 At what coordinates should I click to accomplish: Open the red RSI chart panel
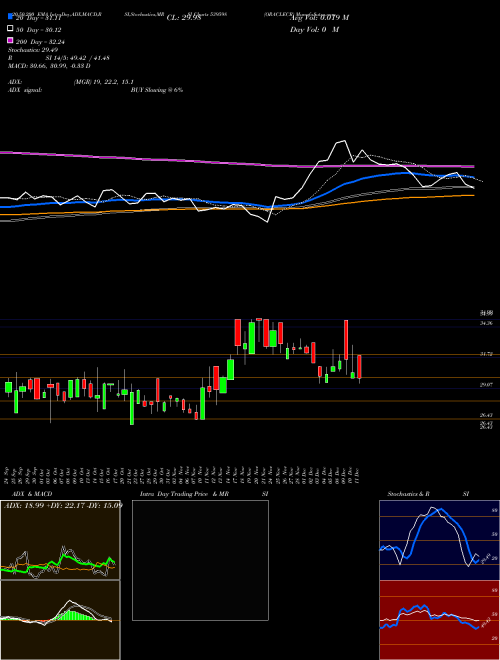coord(440,620)
